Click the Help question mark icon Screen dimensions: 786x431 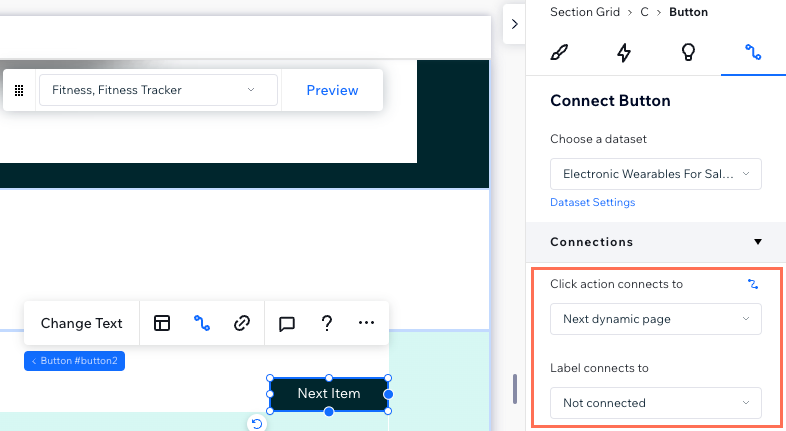click(326, 323)
